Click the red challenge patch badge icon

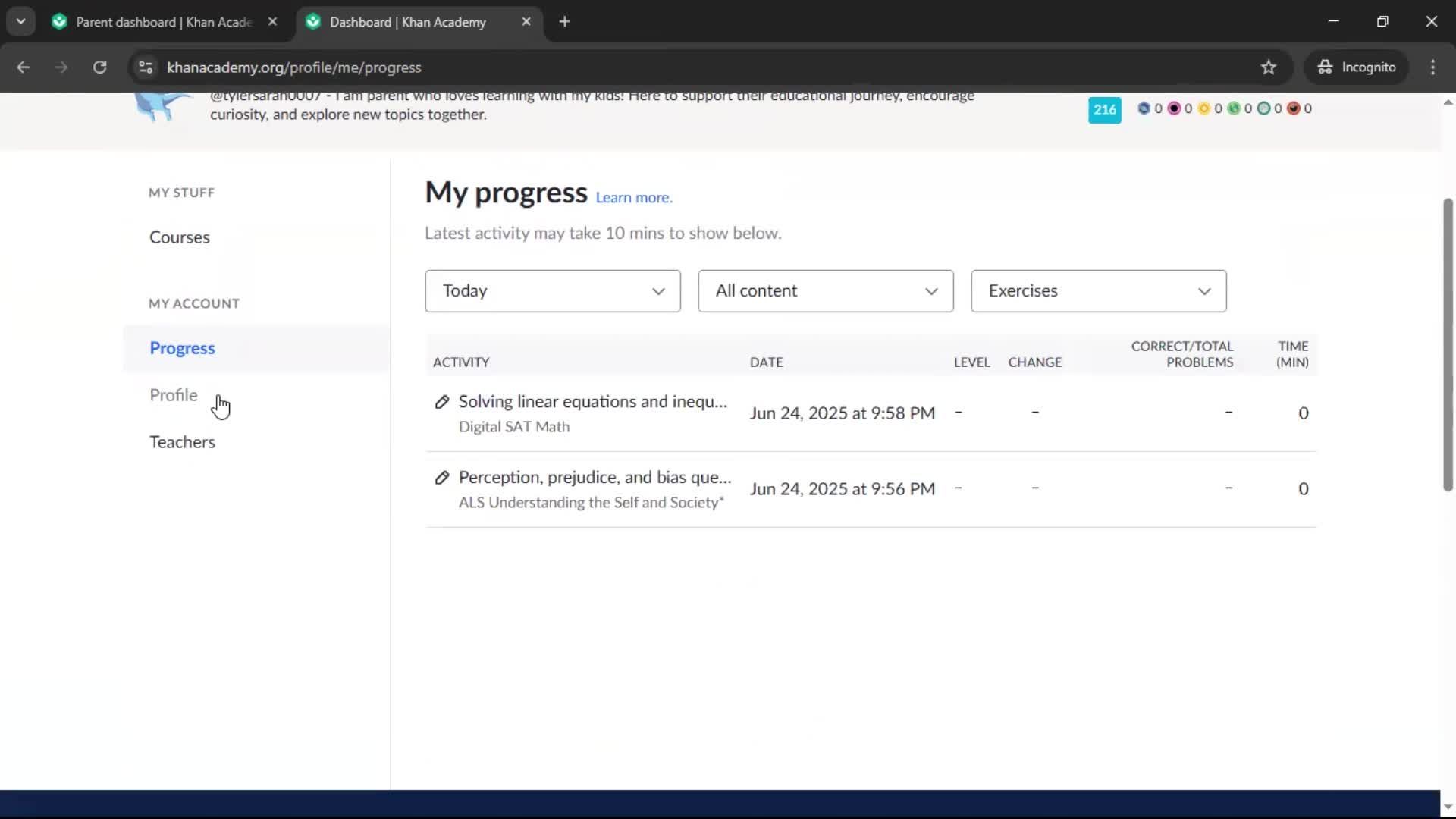click(1294, 108)
